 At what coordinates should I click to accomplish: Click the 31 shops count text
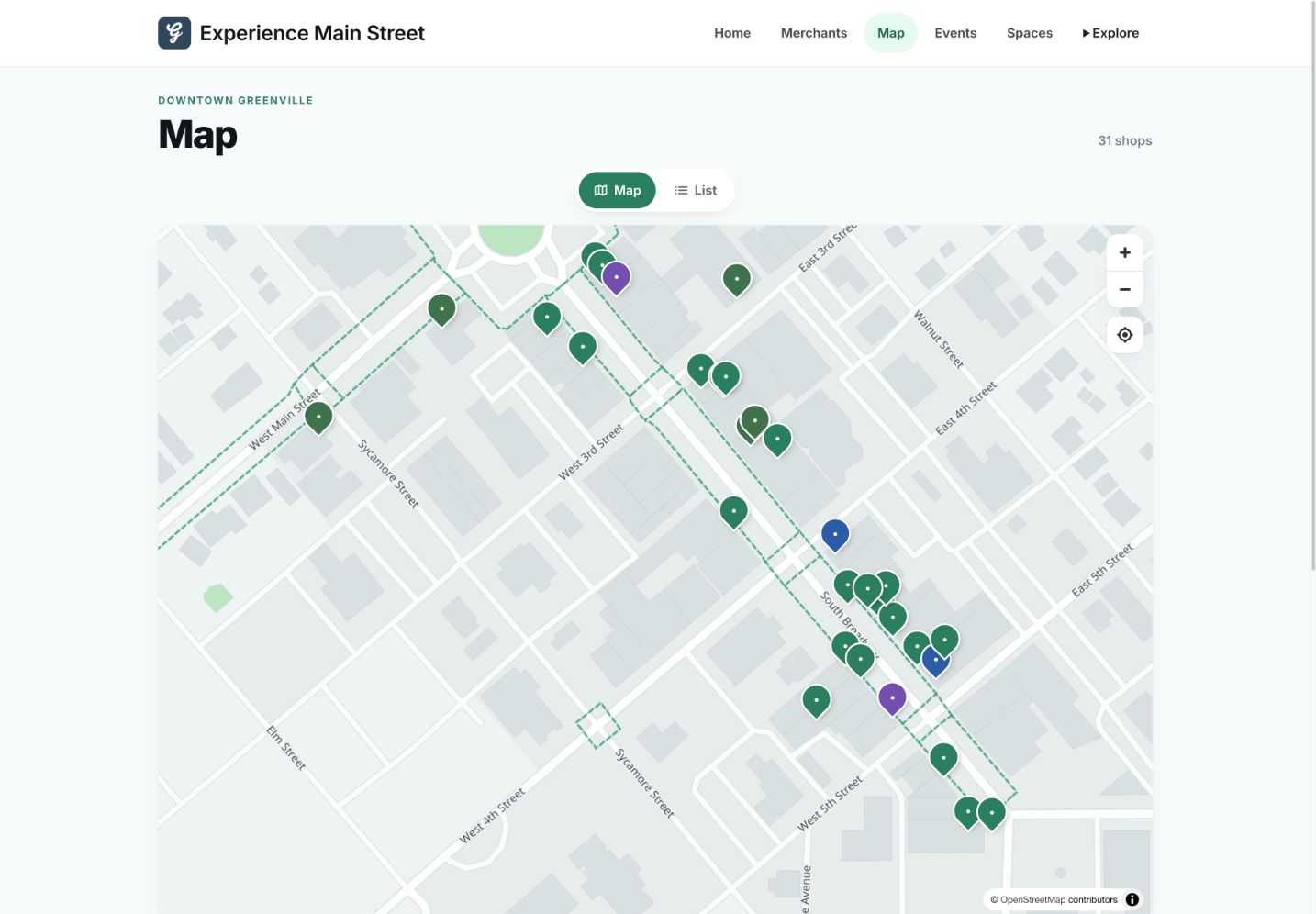pyautogui.click(x=1125, y=140)
